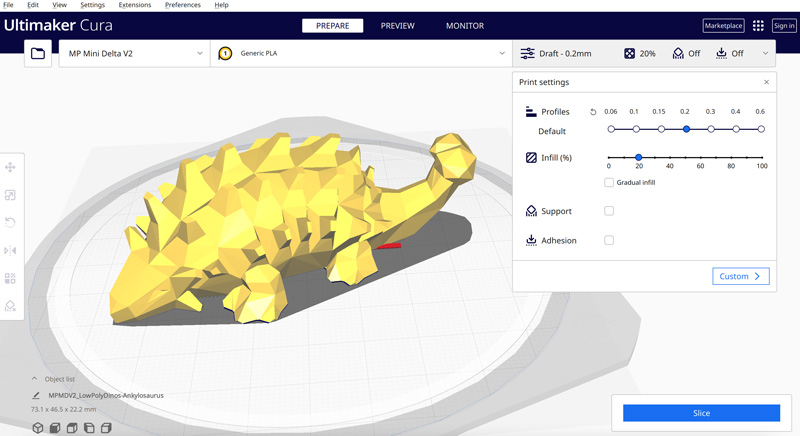Select the 0.3 profile layer height
Screen dimensions: 800x436
coord(711,129)
